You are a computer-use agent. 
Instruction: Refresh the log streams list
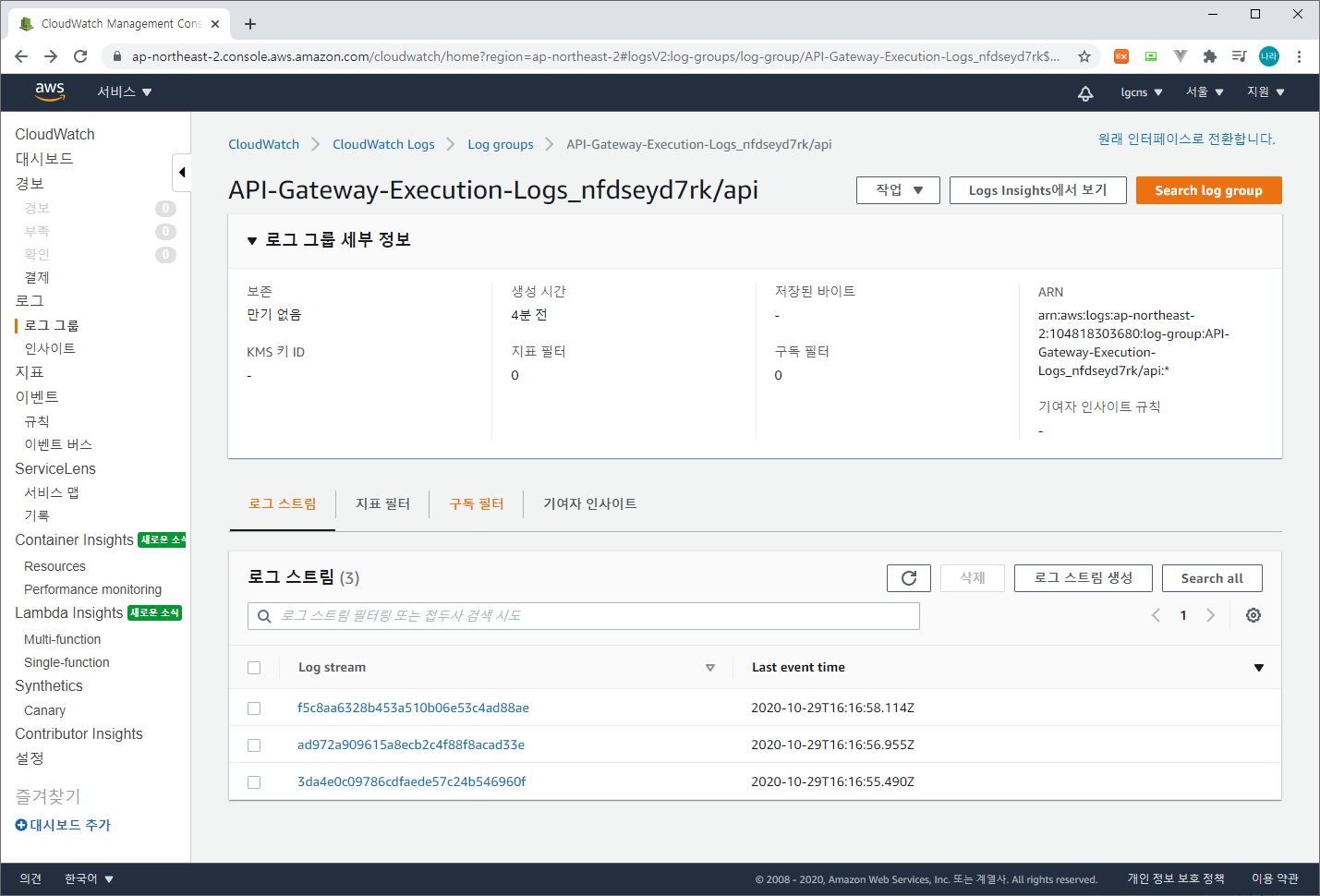(x=909, y=578)
